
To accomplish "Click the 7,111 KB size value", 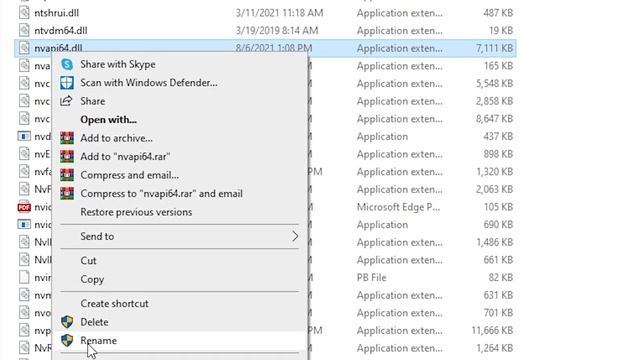I will tap(494, 48).
